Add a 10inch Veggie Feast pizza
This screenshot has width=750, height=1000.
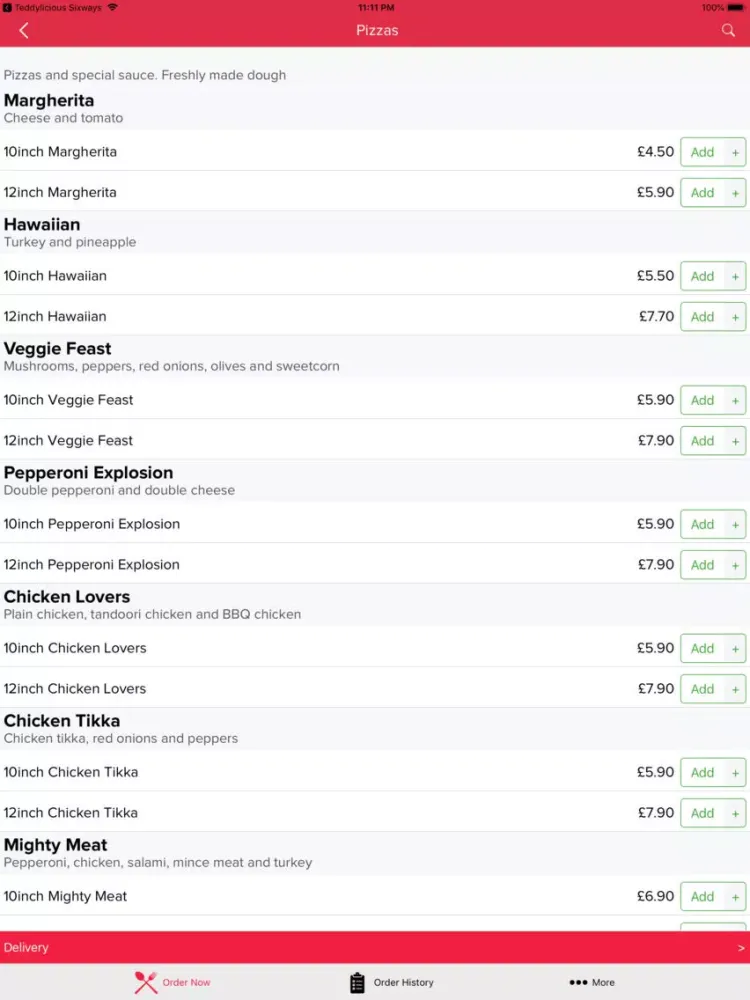pyautogui.click(x=701, y=400)
